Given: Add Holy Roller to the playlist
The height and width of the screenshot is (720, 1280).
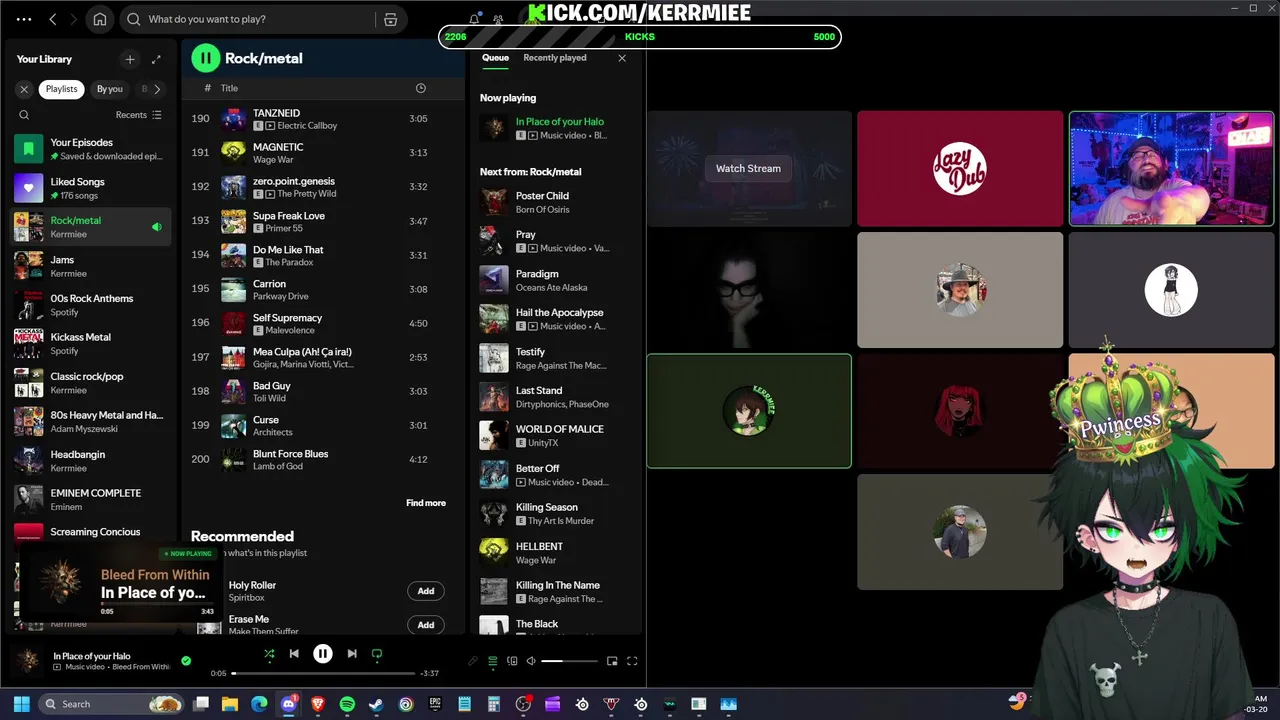Looking at the screenshot, I should (426, 591).
